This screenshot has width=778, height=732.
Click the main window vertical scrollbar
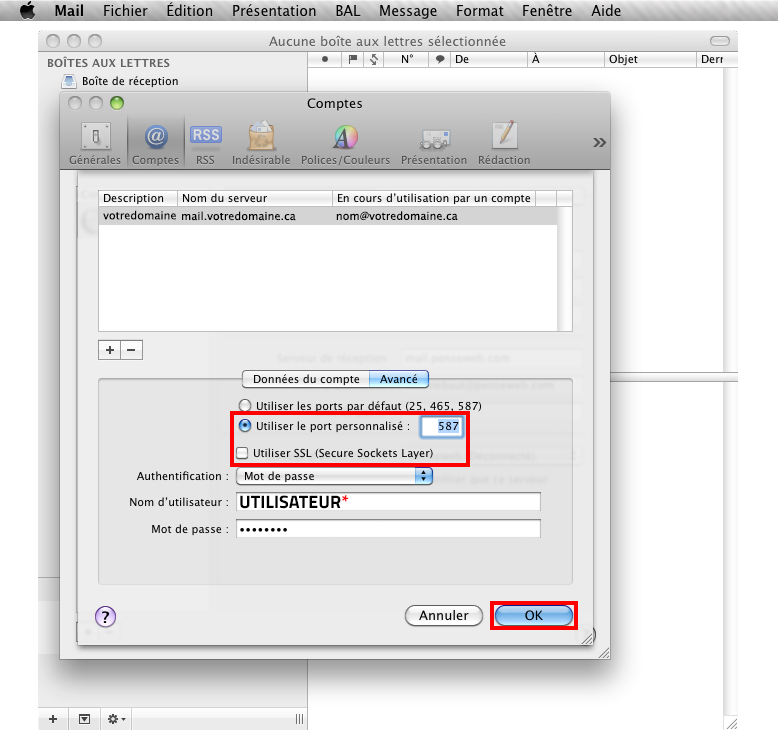coord(730,218)
